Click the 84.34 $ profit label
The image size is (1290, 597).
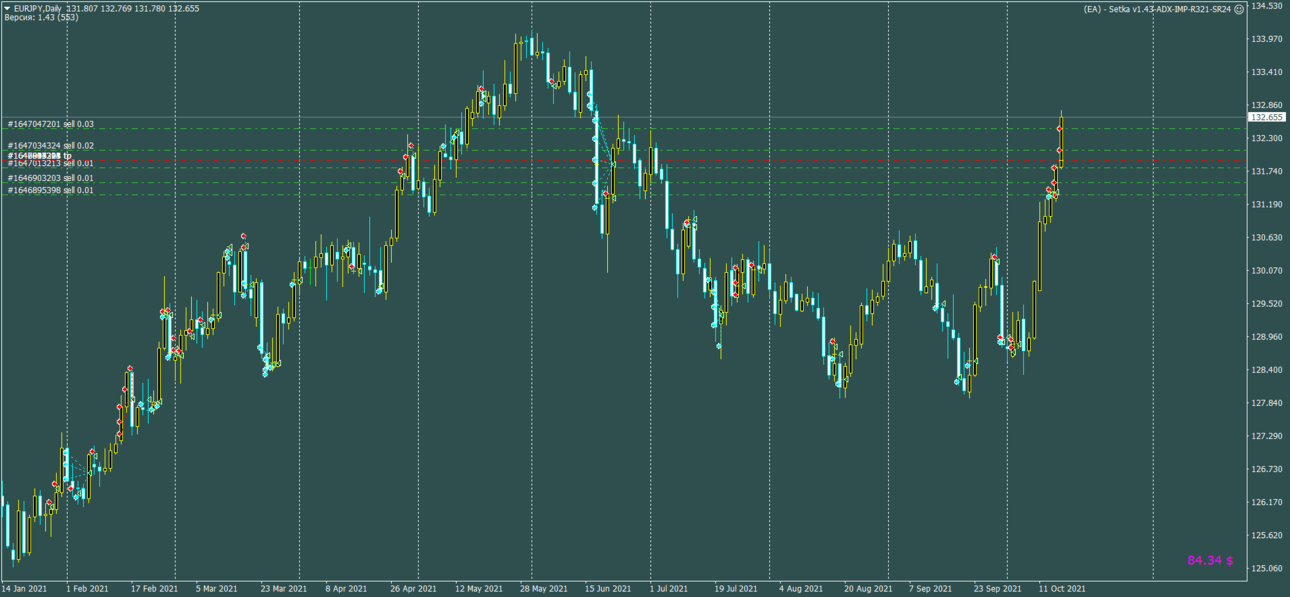pos(1210,560)
